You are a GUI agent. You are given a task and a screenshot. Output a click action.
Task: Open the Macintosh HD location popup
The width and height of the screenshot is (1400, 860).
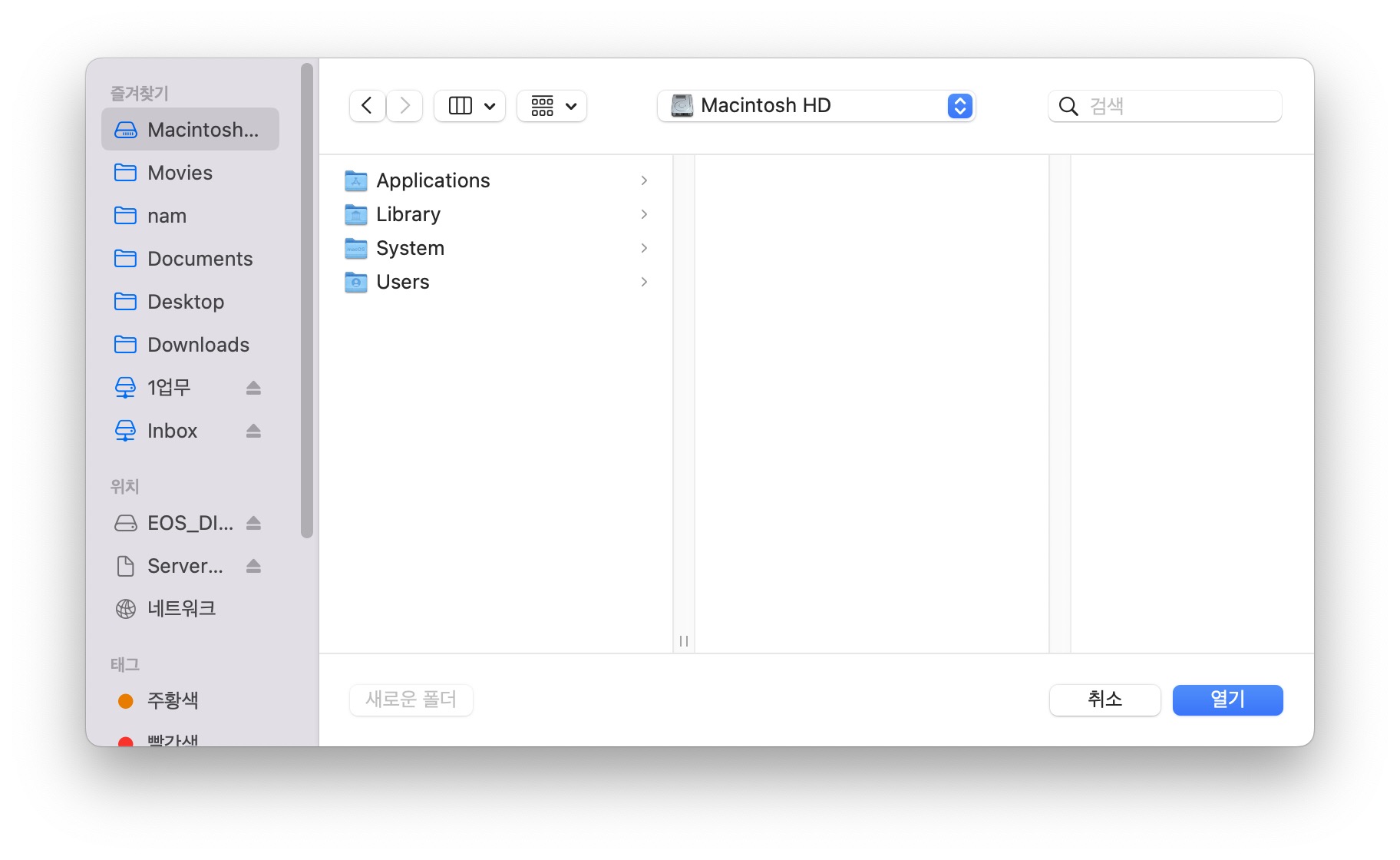tap(816, 106)
